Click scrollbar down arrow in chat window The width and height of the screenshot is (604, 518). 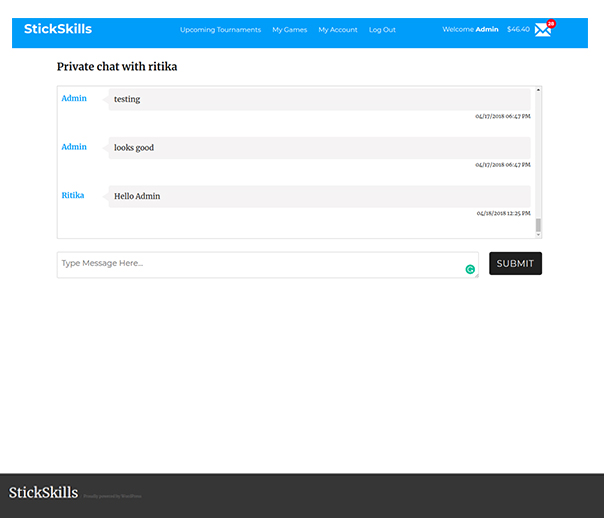(x=538, y=234)
